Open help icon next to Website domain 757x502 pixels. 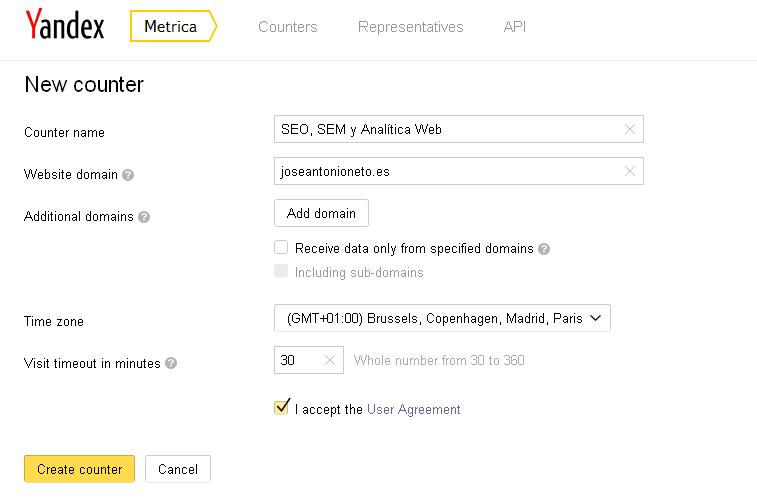coord(128,175)
